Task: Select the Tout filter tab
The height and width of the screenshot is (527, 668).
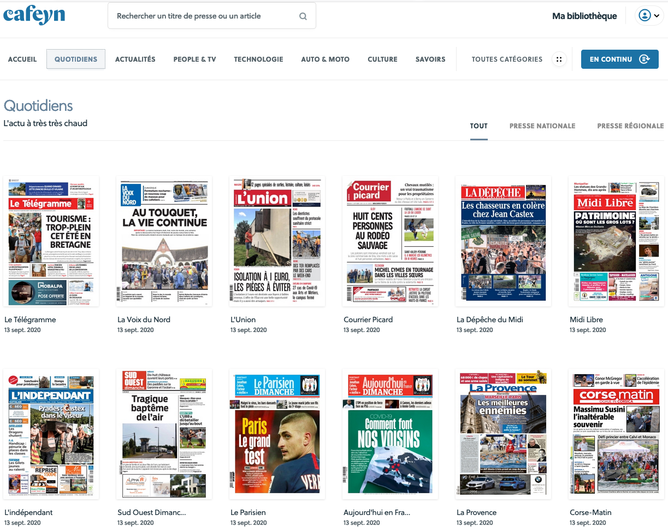Action: tap(479, 126)
